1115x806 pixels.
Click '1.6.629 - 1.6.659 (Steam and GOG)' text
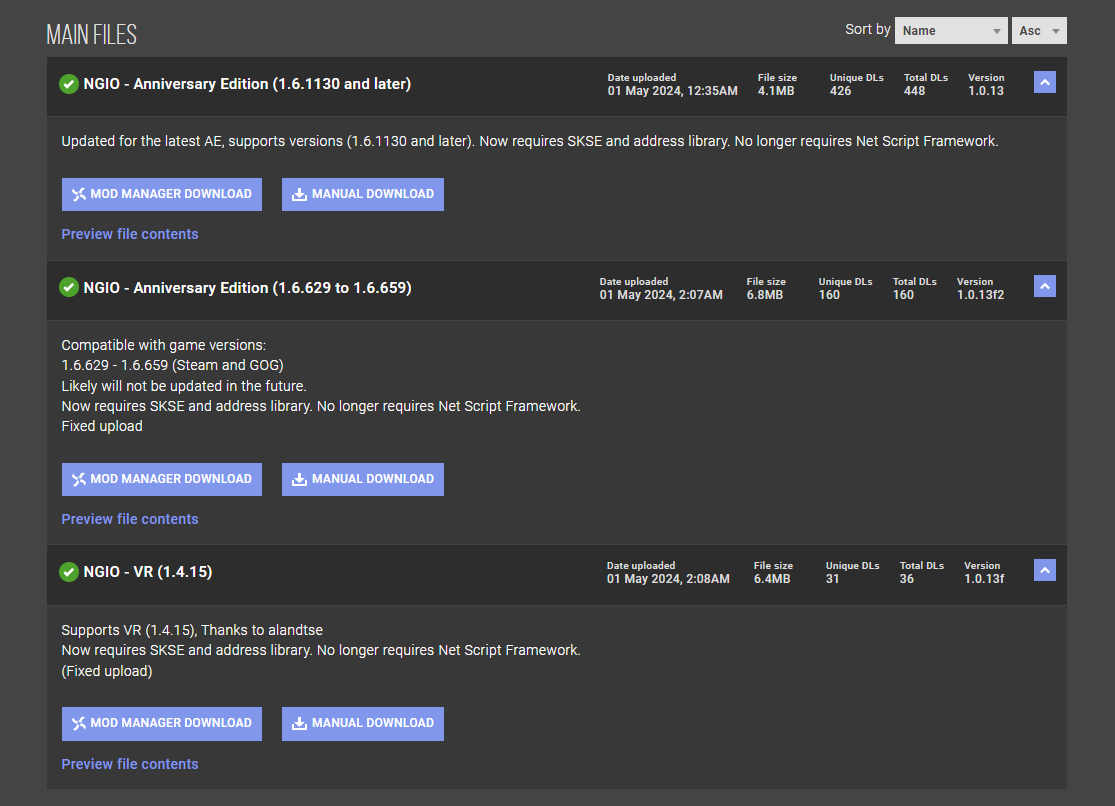[x=172, y=366]
